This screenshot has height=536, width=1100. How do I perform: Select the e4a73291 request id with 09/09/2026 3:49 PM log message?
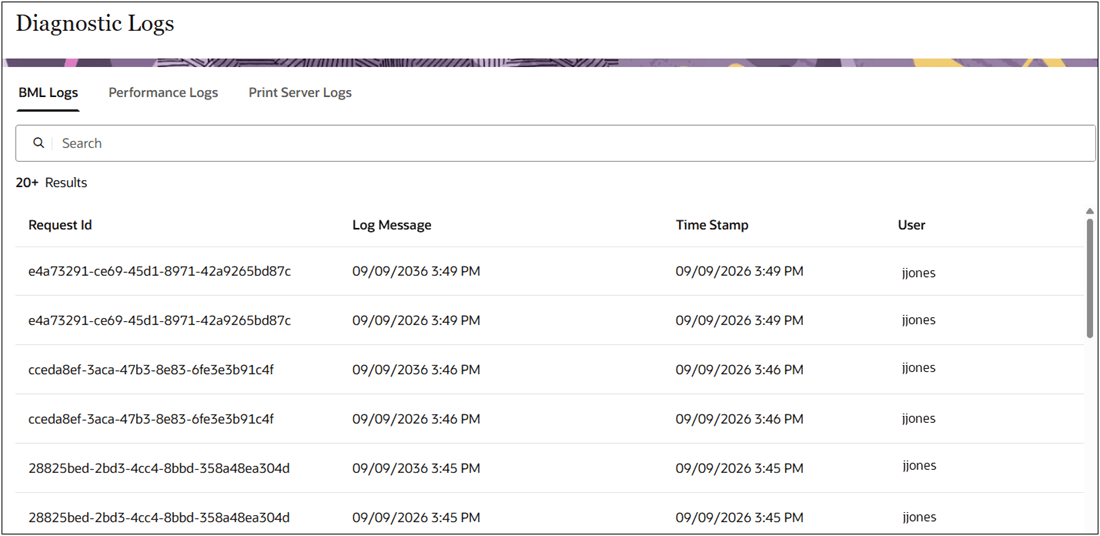(159, 321)
